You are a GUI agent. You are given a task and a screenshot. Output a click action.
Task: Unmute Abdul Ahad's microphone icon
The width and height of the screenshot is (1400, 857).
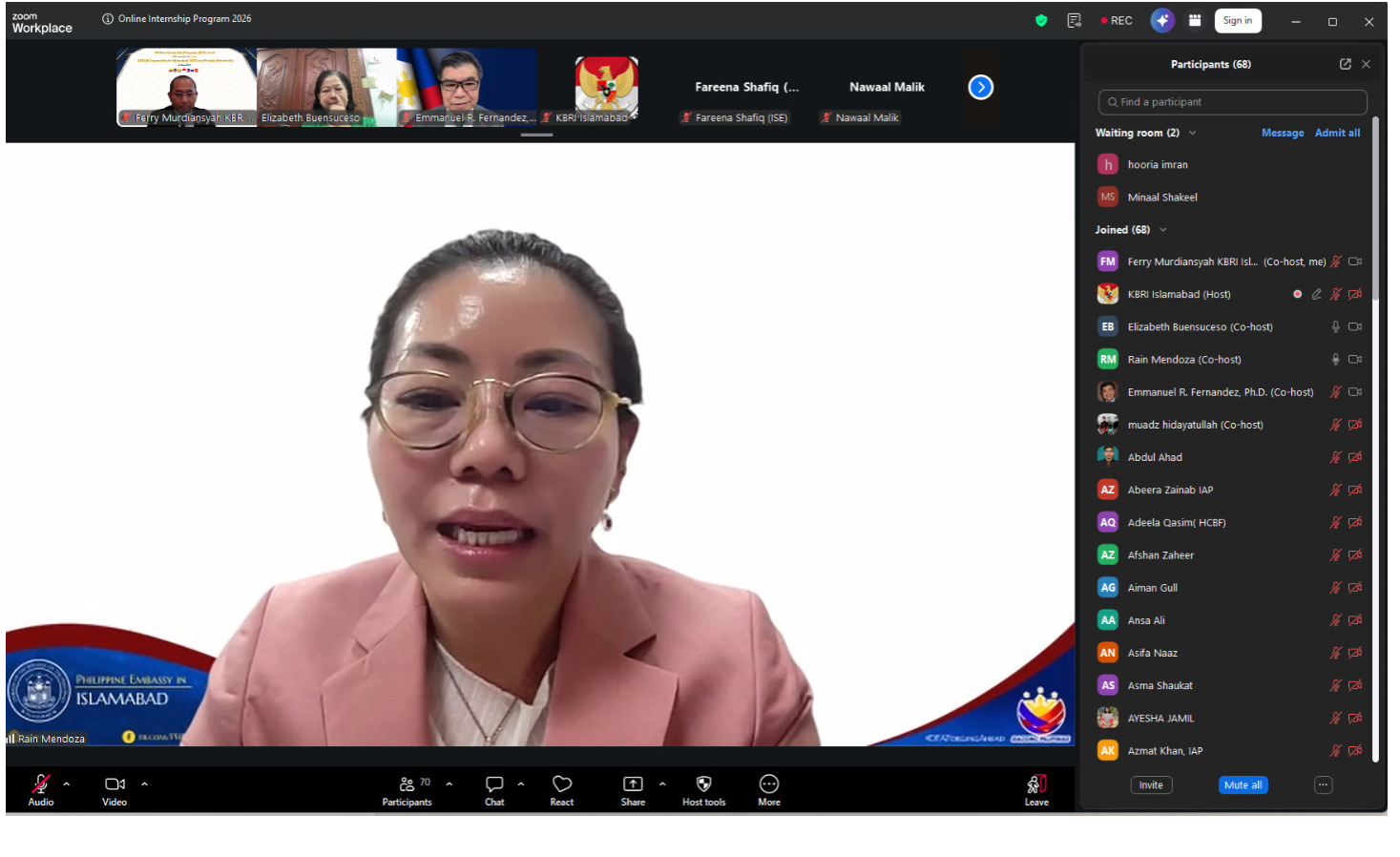tap(1336, 457)
